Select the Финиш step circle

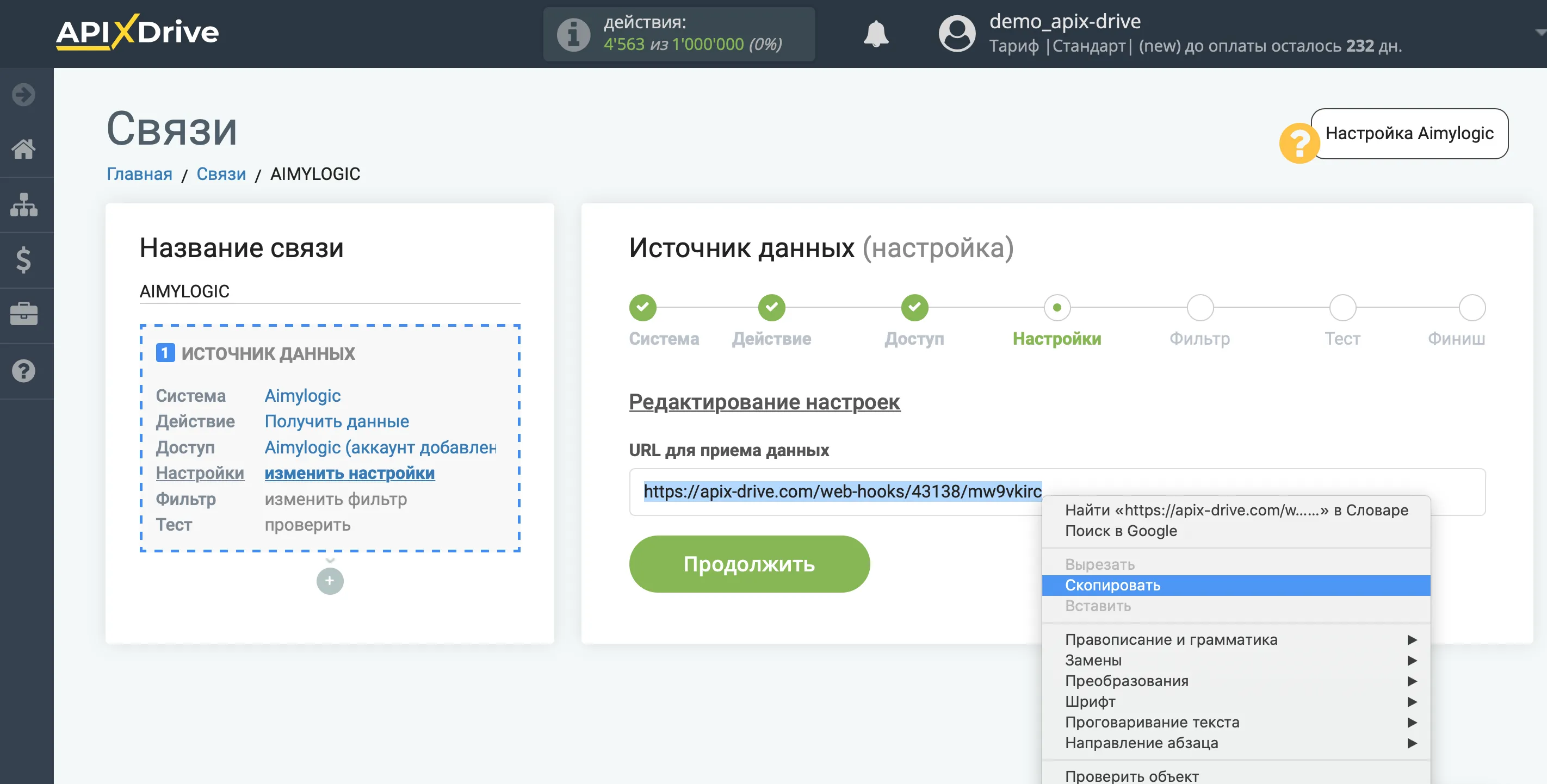1472,307
